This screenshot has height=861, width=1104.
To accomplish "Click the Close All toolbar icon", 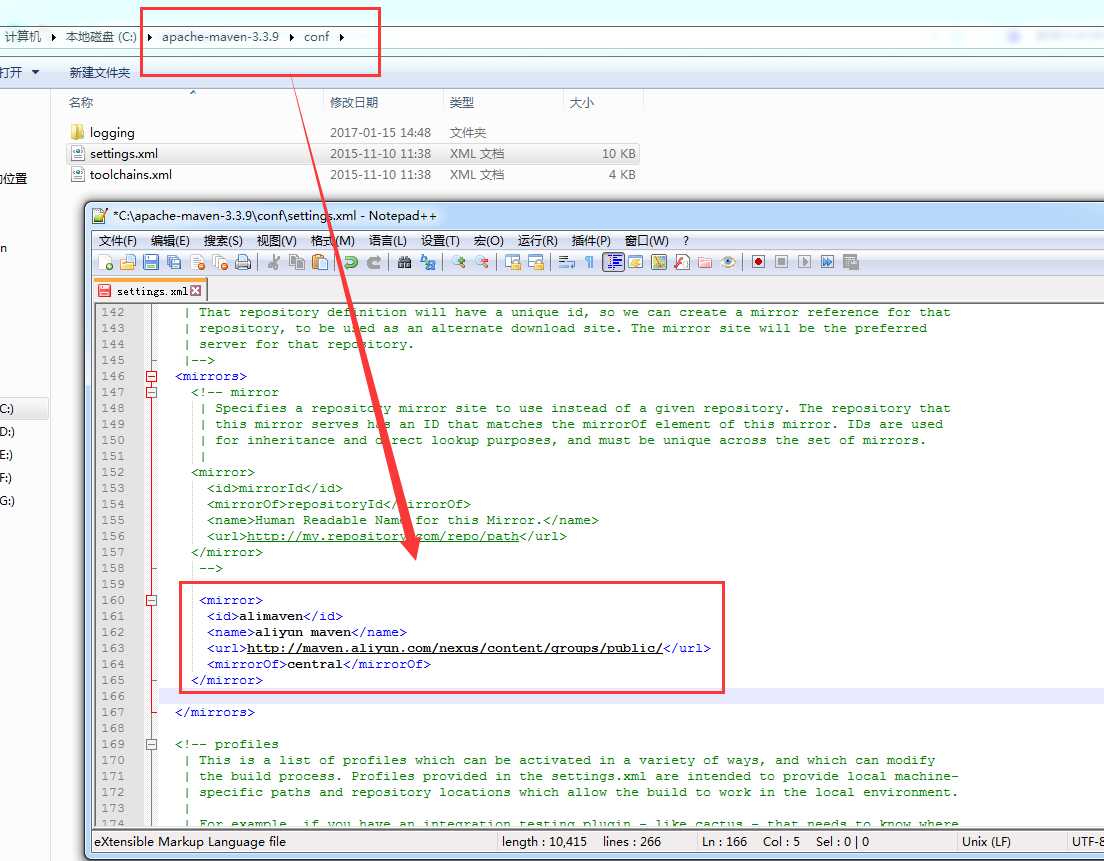I will coord(220,263).
